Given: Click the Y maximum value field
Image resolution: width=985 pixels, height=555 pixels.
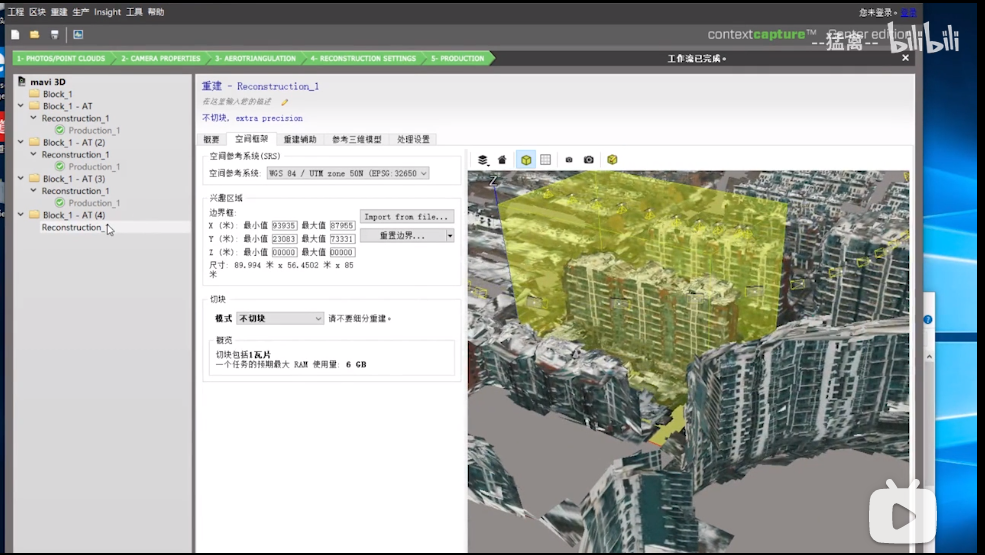Looking at the screenshot, I should click(342, 239).
